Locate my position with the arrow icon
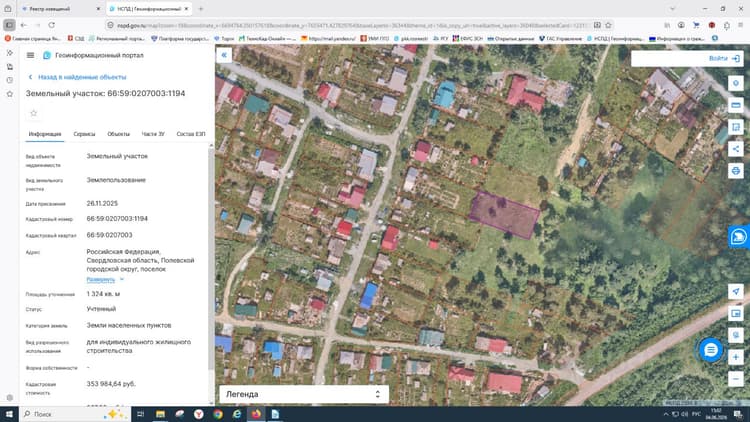The image size is (750, 422). point(736,291)
